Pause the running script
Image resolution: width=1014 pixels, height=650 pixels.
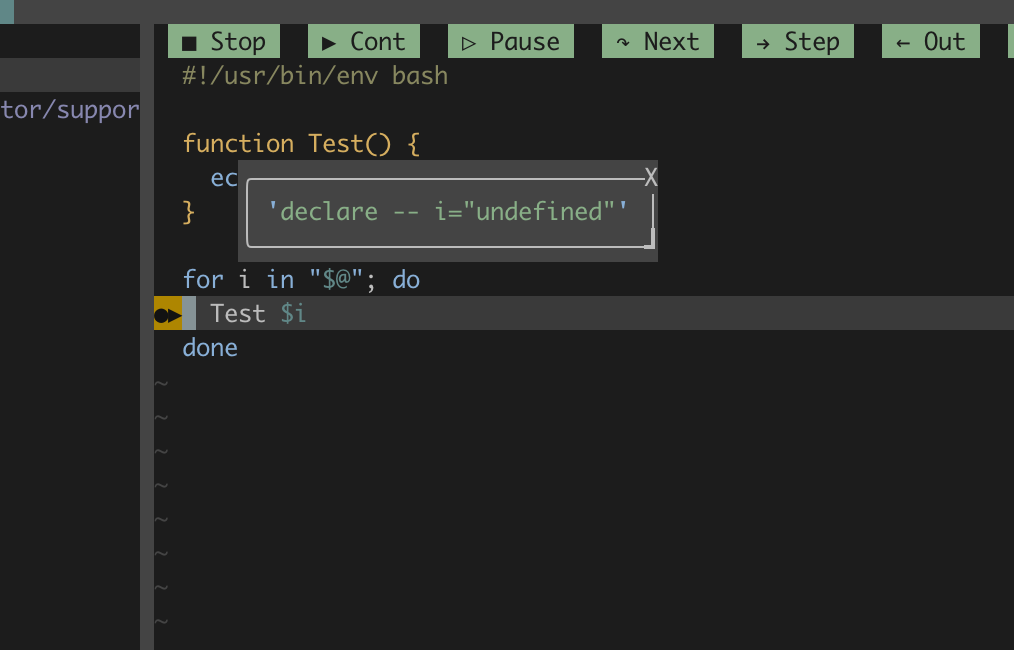510,41
